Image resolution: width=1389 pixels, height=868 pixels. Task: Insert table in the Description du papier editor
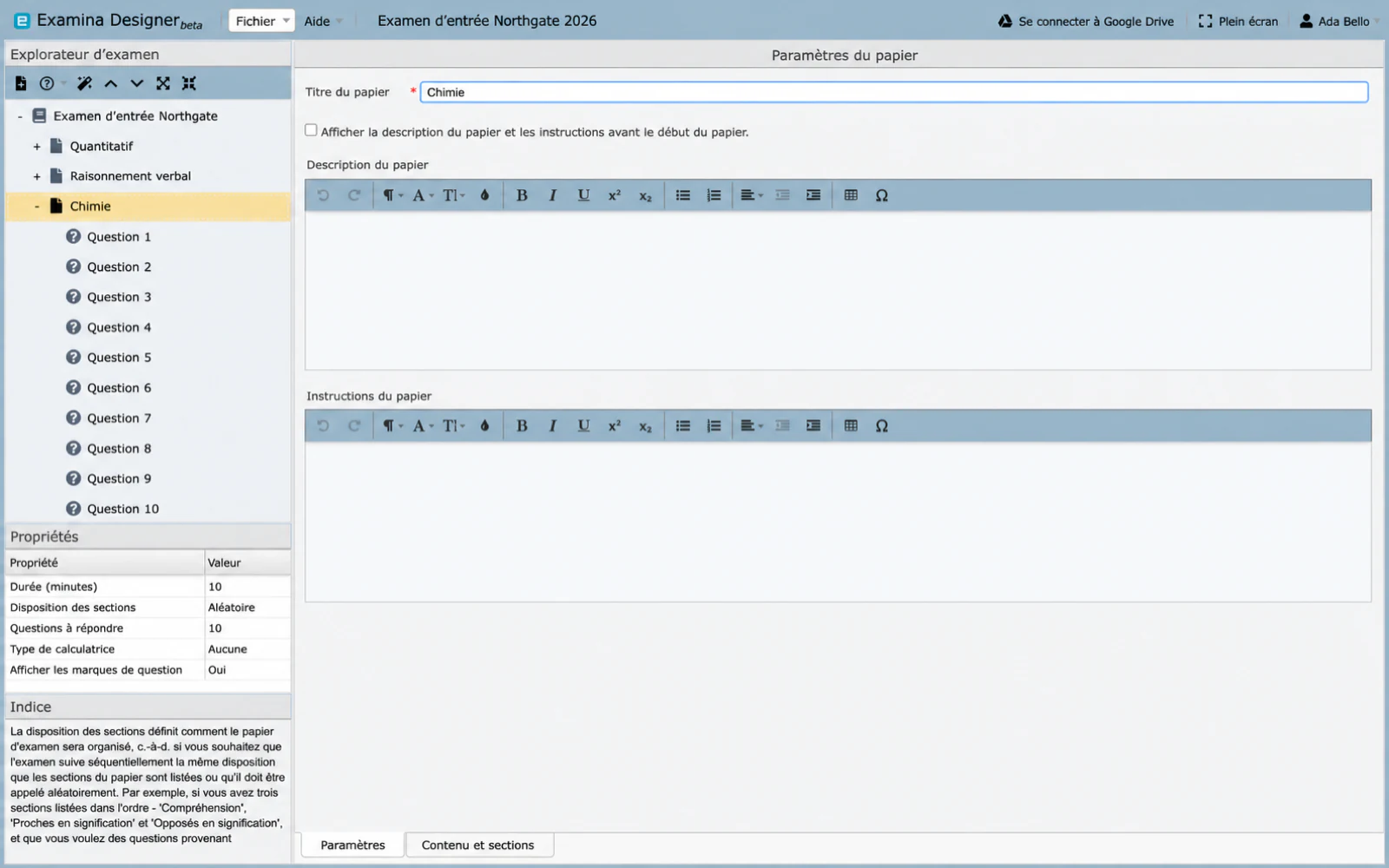[851, 195]
